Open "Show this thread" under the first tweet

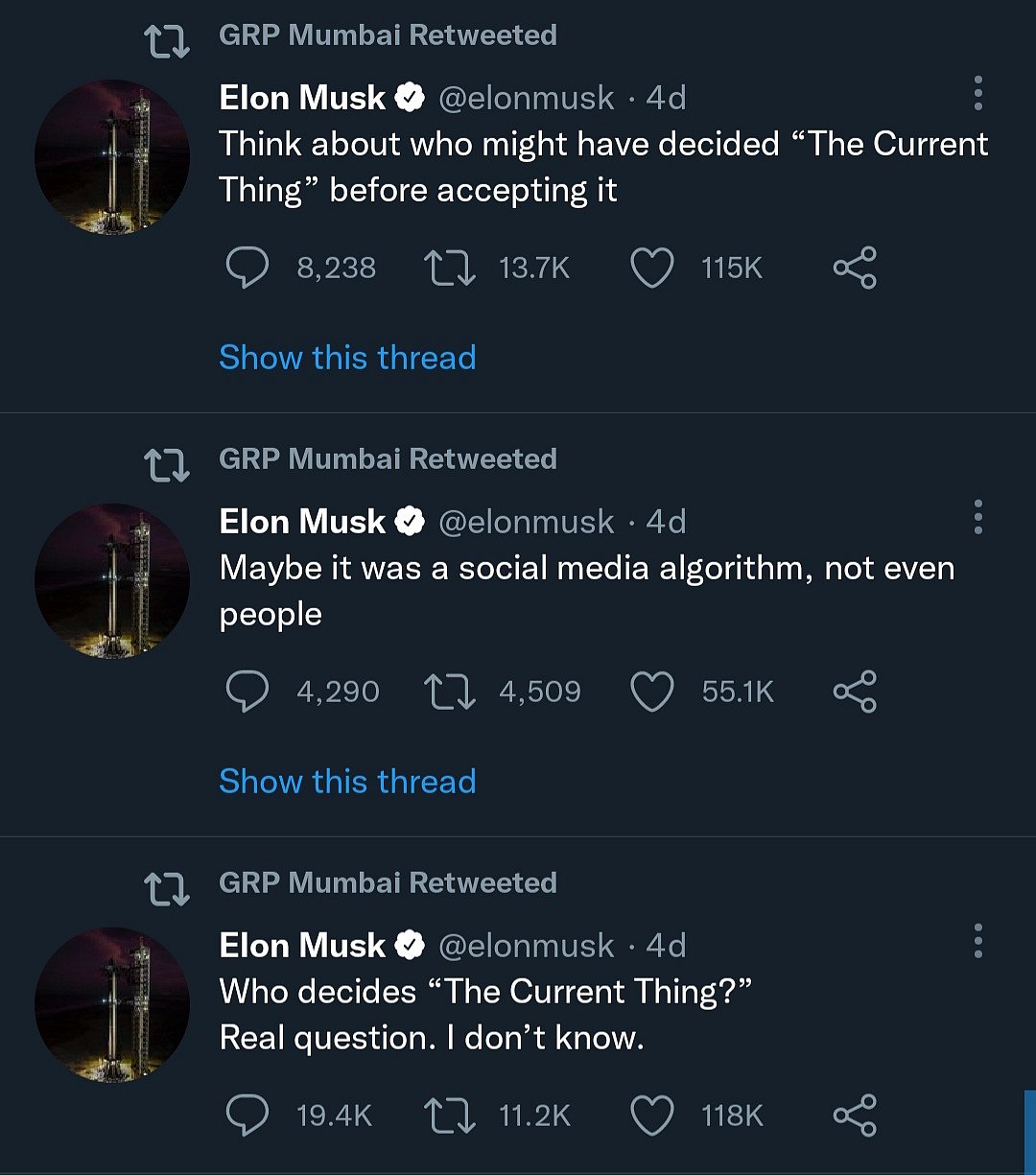[x=347, y=357]
